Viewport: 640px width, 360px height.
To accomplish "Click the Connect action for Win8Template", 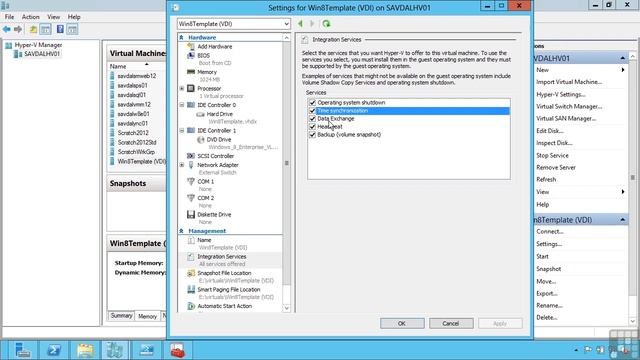I will click(550, 231).
